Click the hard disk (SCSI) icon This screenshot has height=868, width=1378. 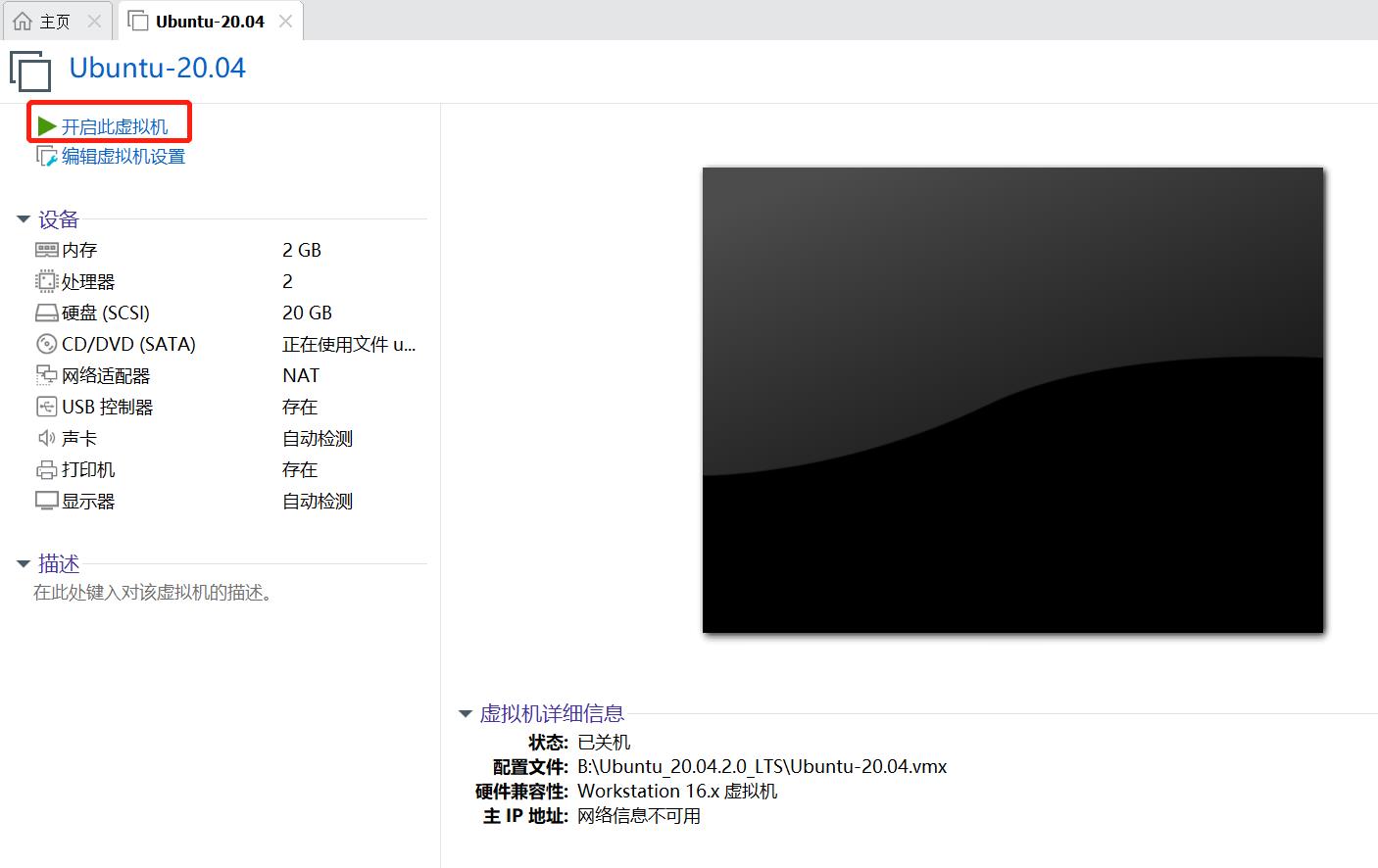point(46,313)
